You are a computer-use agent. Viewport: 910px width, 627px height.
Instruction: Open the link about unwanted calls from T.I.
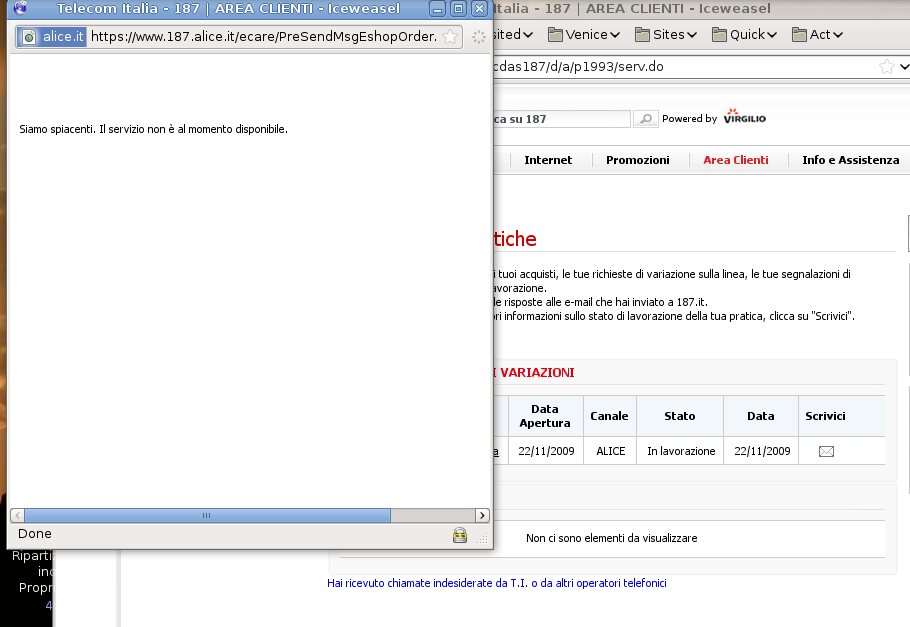click(x=497, y=583)
